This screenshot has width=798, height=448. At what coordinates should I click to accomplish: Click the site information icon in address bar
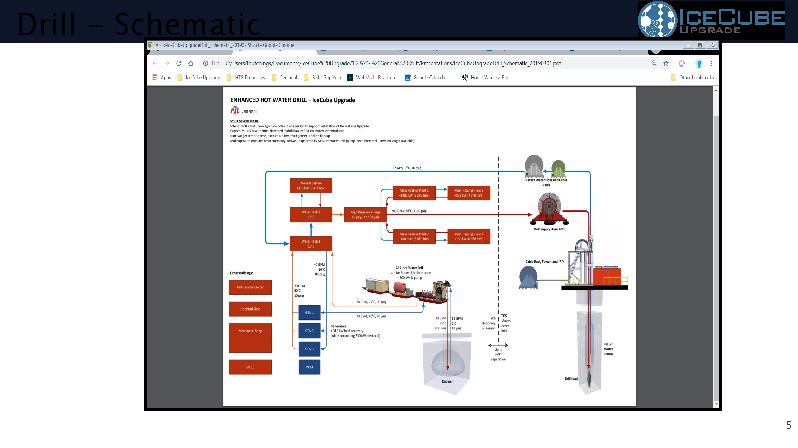205,61
